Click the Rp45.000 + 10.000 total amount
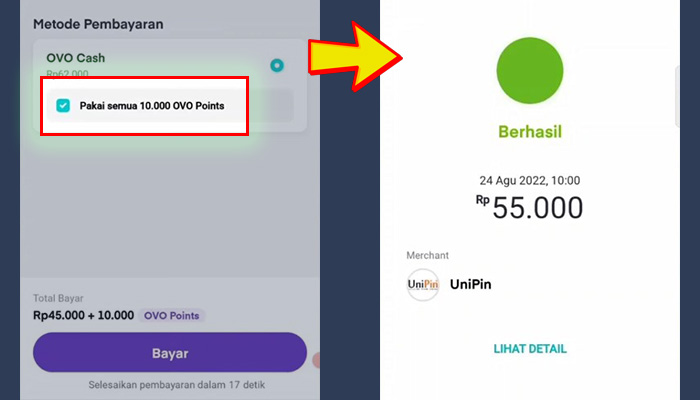The width and height of the screenshot is (700, 400). pos(83,316)
